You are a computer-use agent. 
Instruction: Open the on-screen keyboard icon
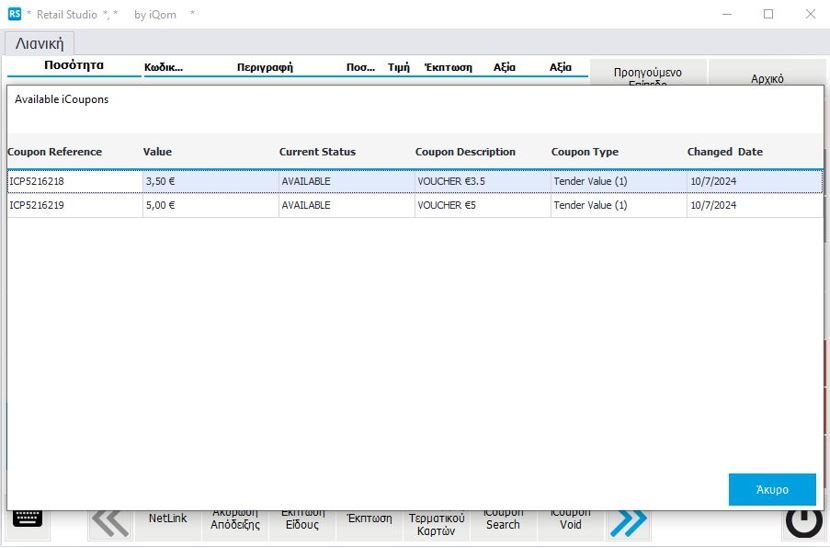pyautogui.click(x=27, y=518)
